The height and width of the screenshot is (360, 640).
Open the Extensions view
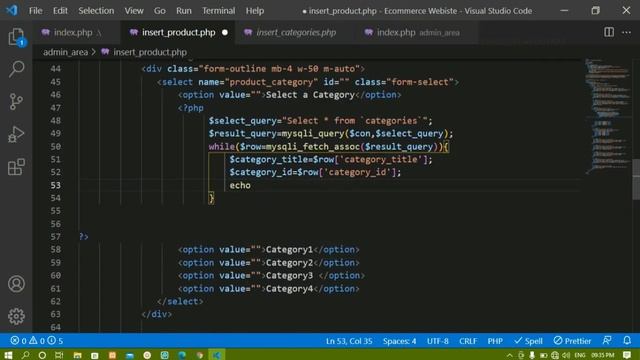pyautogui.click(x=16, y=167)
